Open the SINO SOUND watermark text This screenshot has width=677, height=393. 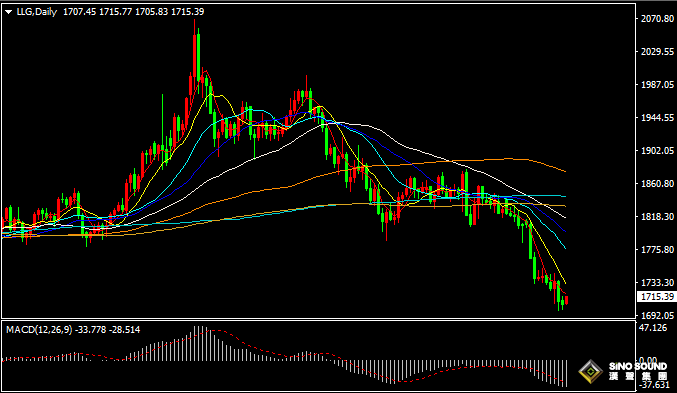pyautogui.click(x=638, y=367)
